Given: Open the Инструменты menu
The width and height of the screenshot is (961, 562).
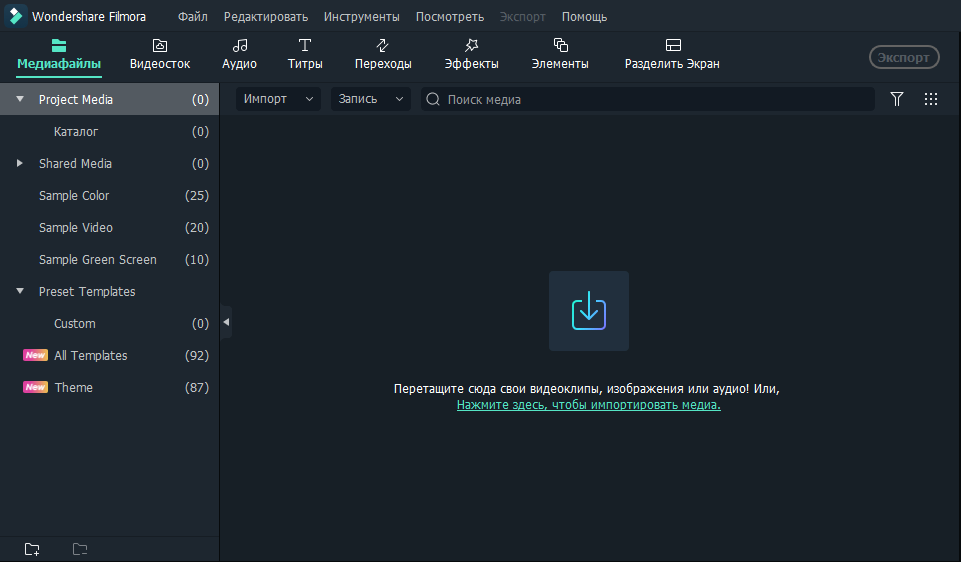Looking at the screenshot, I should [362, 17].
